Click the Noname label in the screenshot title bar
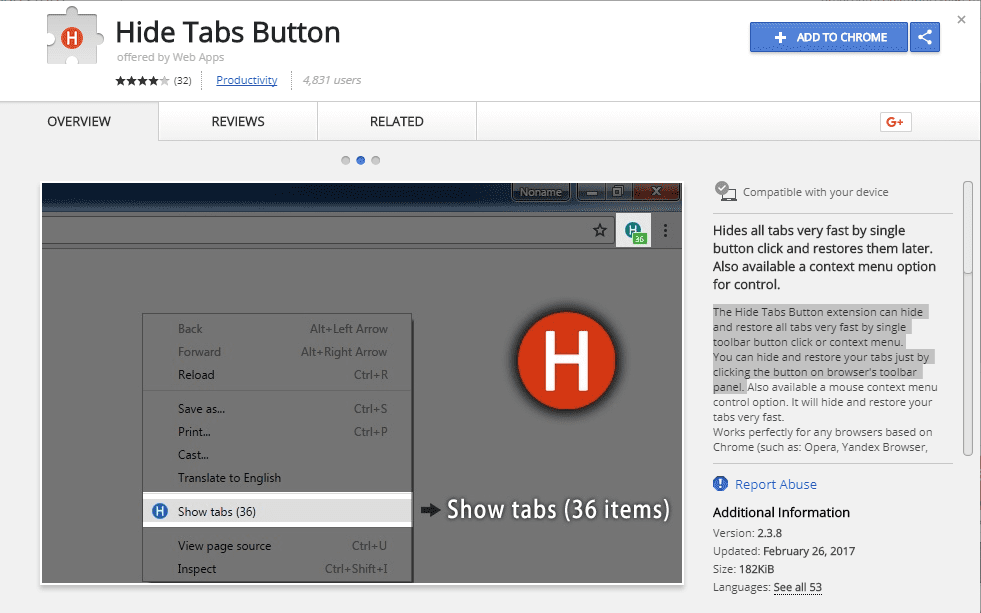Viewport: 981px width, 613px height. coord(541,192)
